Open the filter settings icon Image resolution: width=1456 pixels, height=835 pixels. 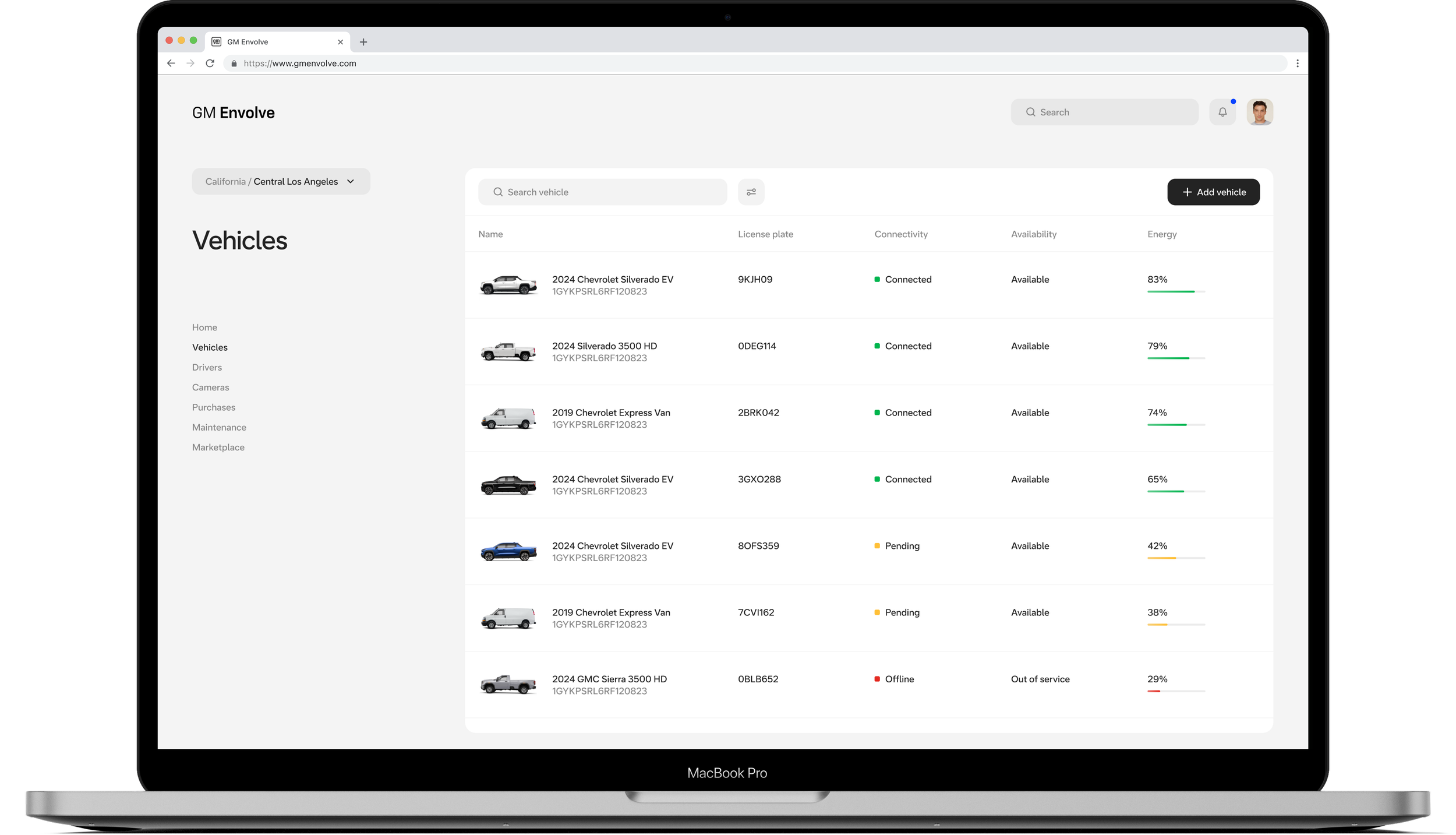(x=751, y=192)
